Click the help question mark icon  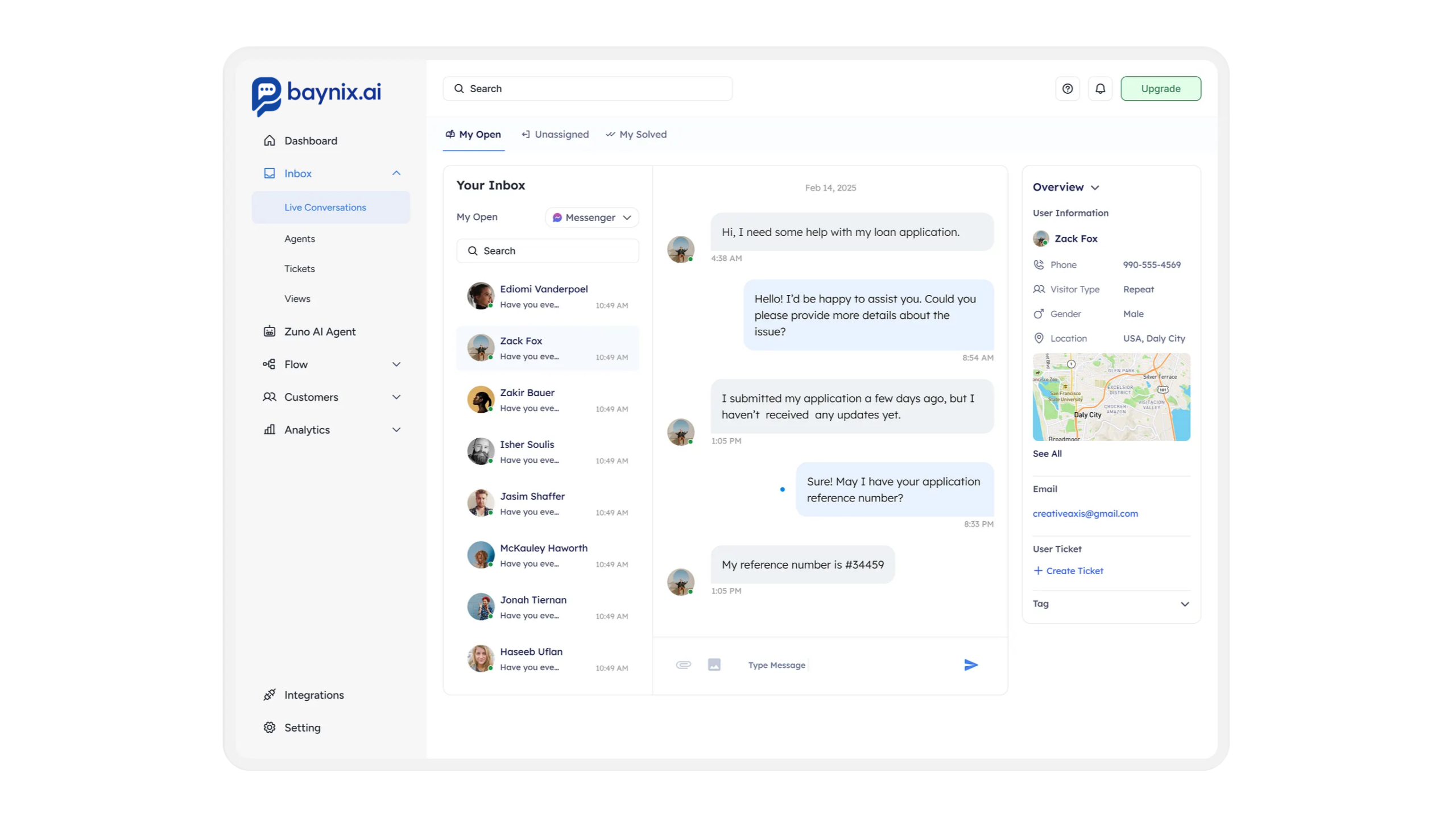click(1067, 89)
